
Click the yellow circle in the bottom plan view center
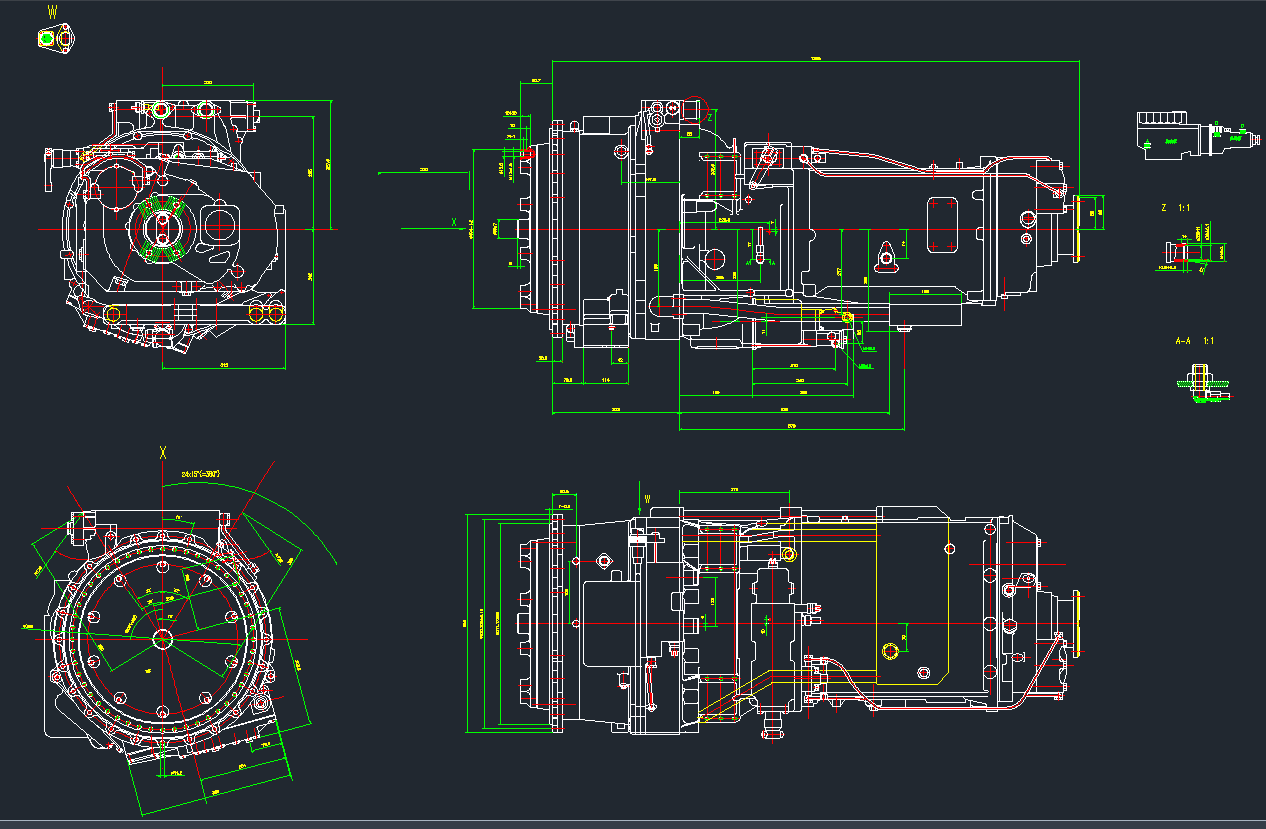(890, 652)
